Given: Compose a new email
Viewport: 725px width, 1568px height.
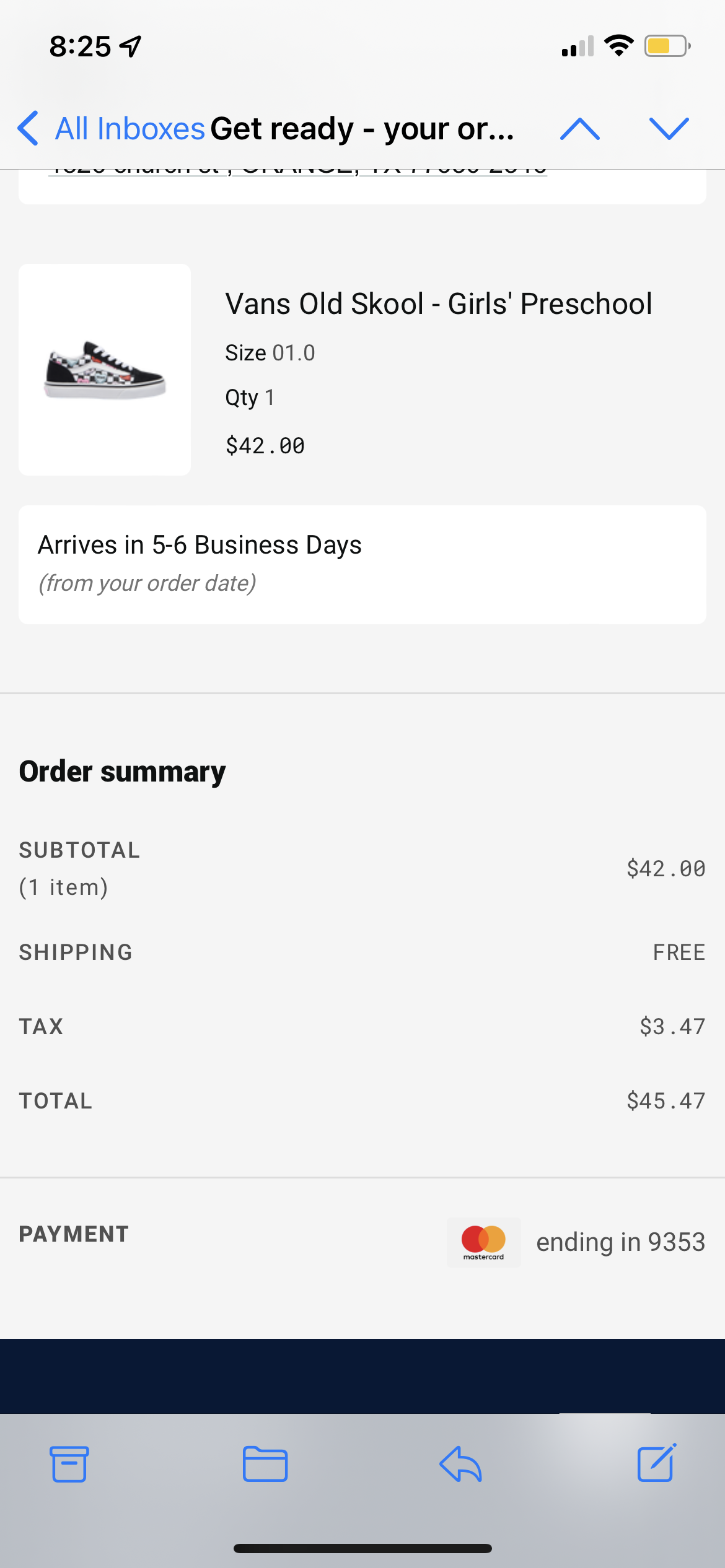Looking at the screenshot, I should pos(656,1463).
